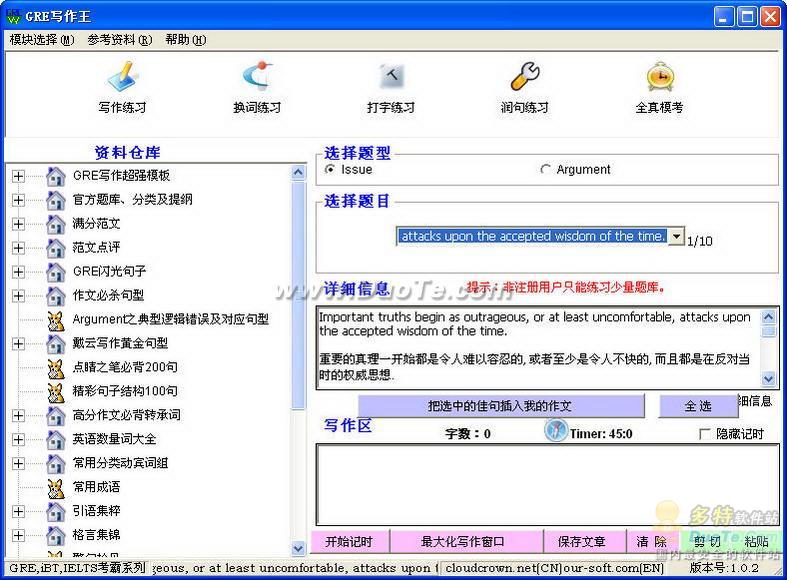This screenshot has width=787, height=580.
Task: Click the fox icon beside 精彩句子结构100句
Action: pyautogui.click(x=56, y=392)
